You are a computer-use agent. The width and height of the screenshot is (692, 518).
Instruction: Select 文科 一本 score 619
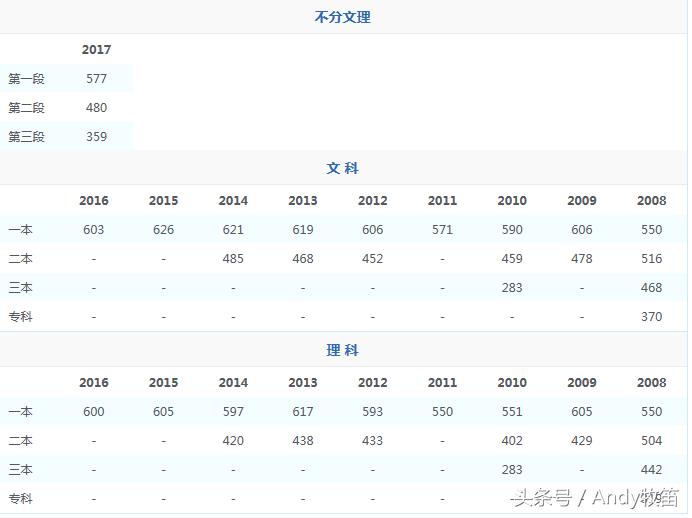point(303,230)
